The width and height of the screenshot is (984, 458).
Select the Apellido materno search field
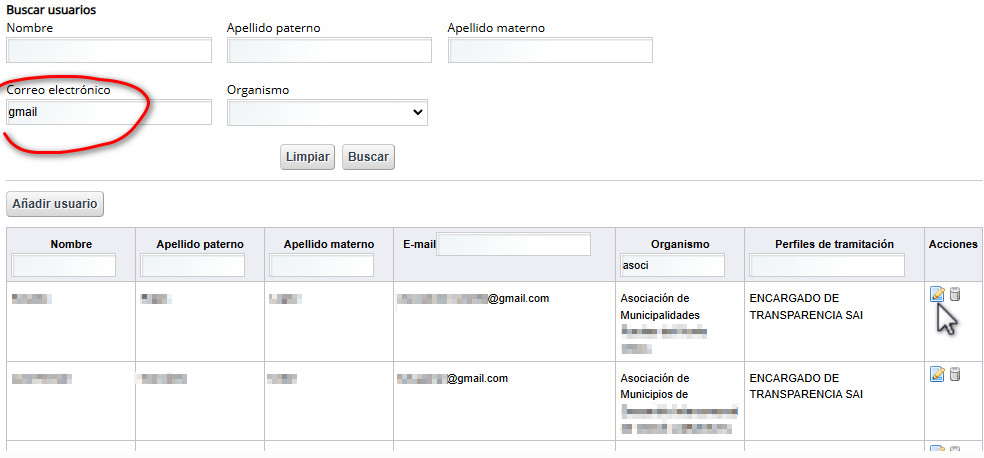pyautogui.click(x=550, y=51)
